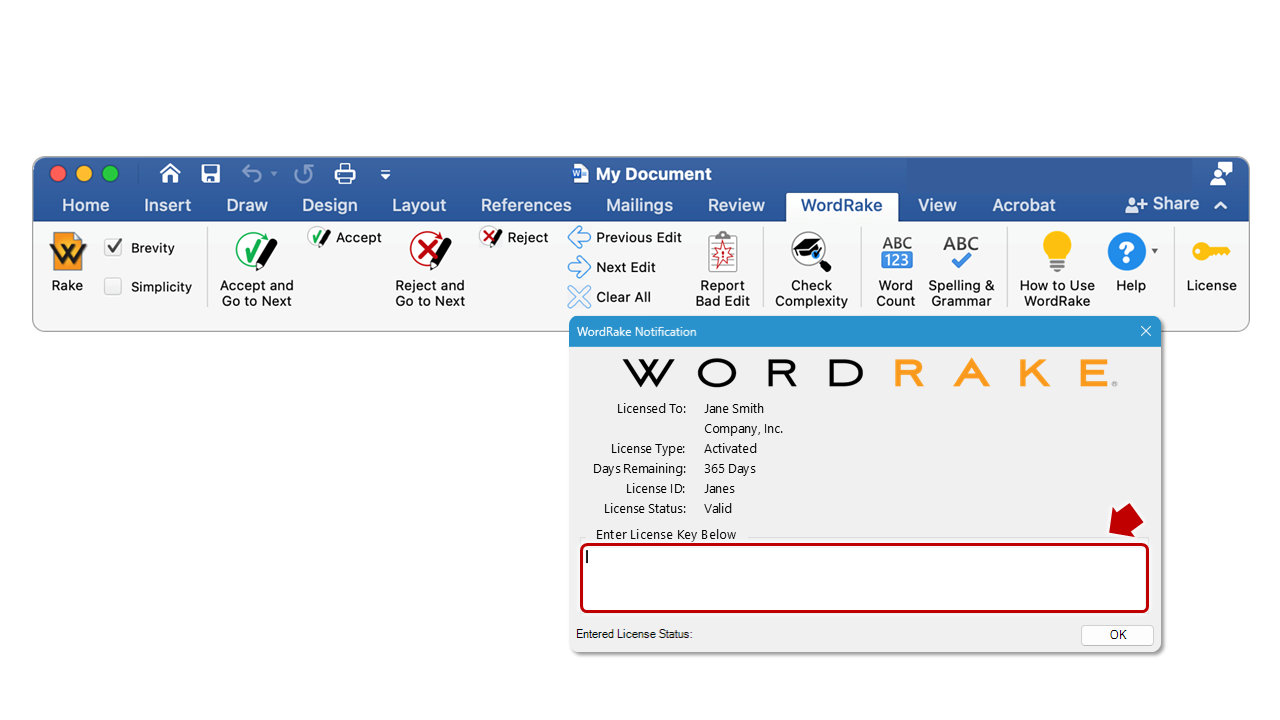Open the Mailings tab
The image size is (1280, 720).
pos(640,205)
